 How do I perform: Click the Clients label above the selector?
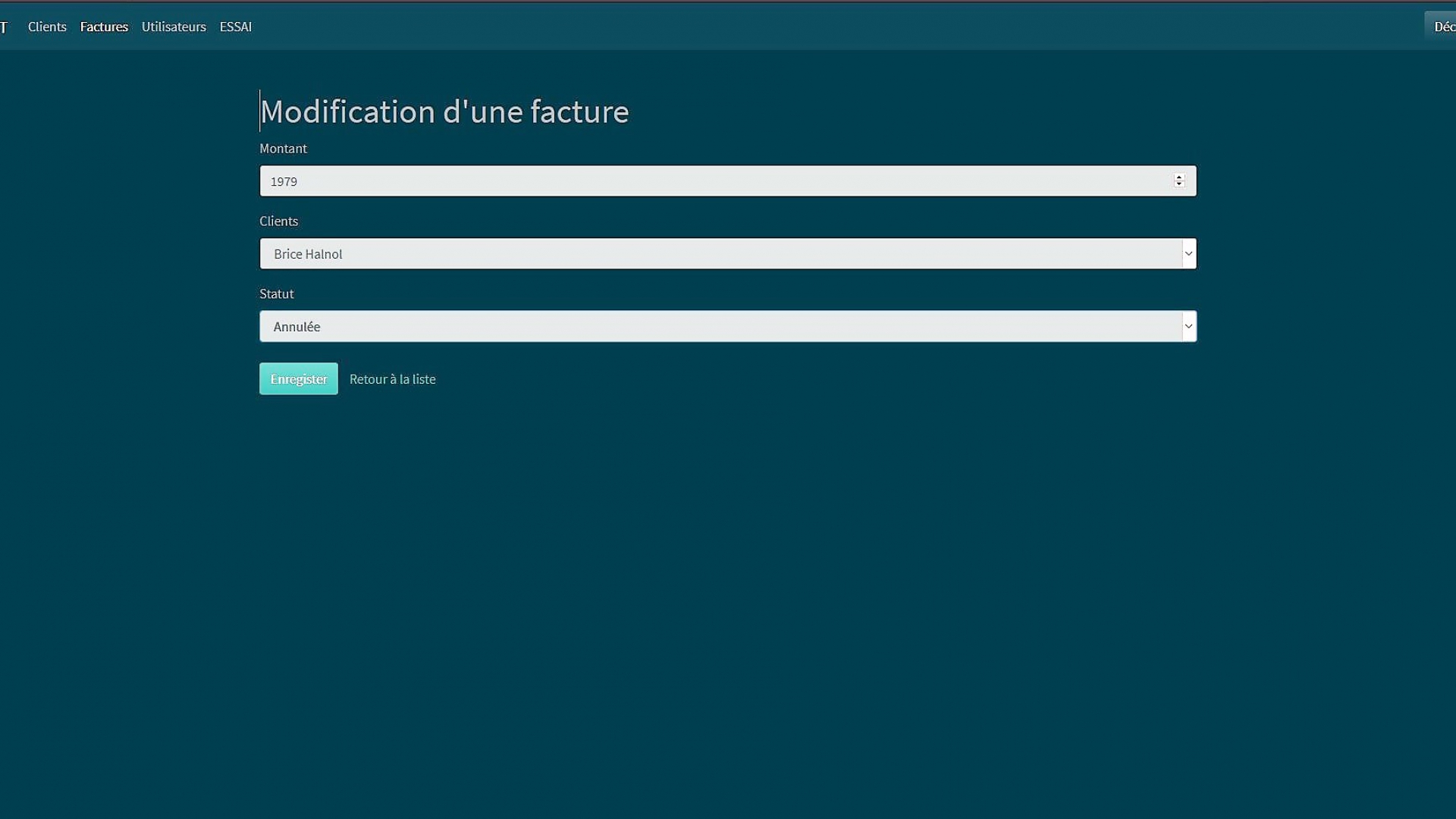click(278, 221)
